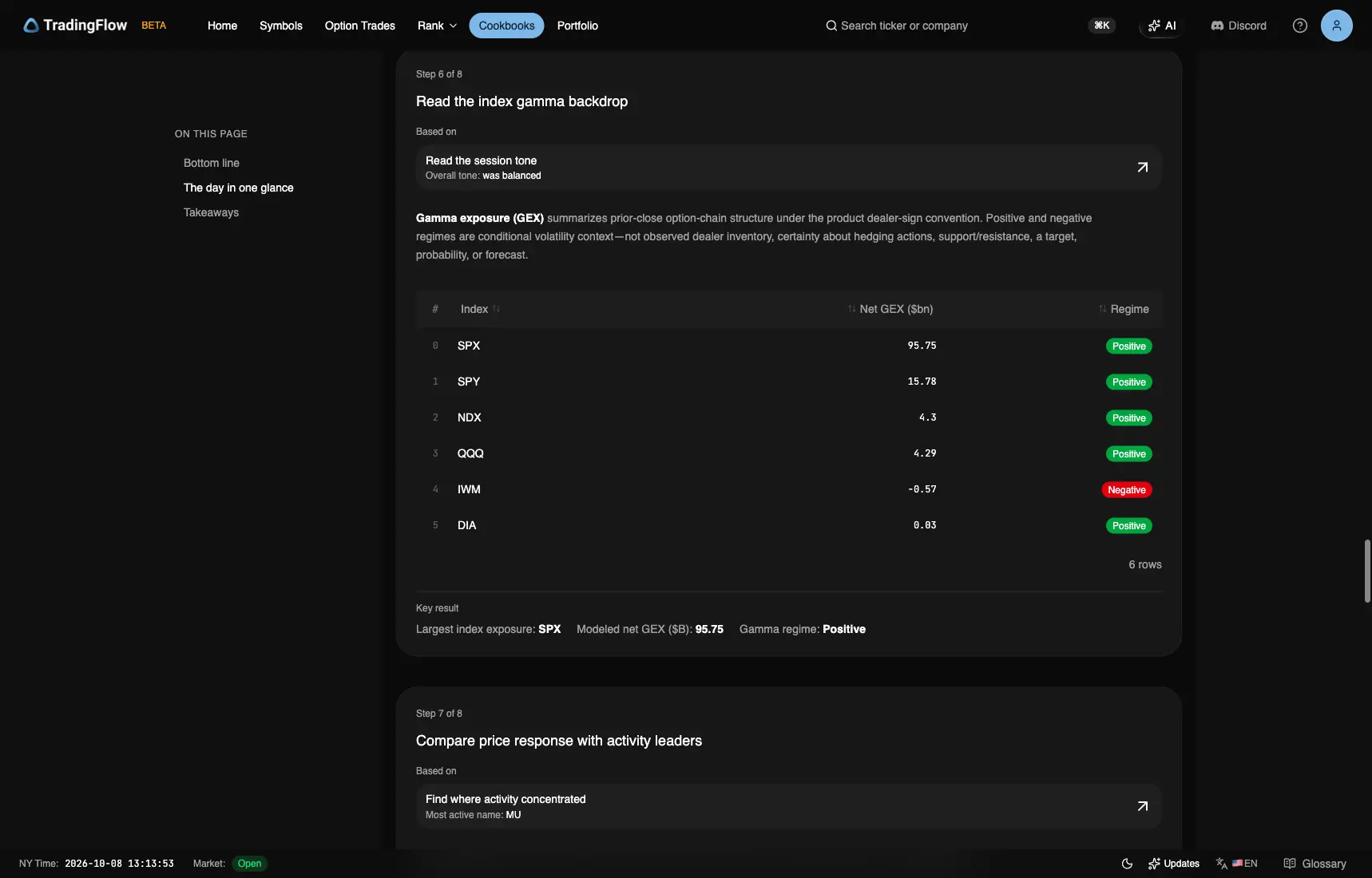Open the Find where activity concentrated card
Image resolution: width=1372 pixels, height=878 pixels.
788,806
